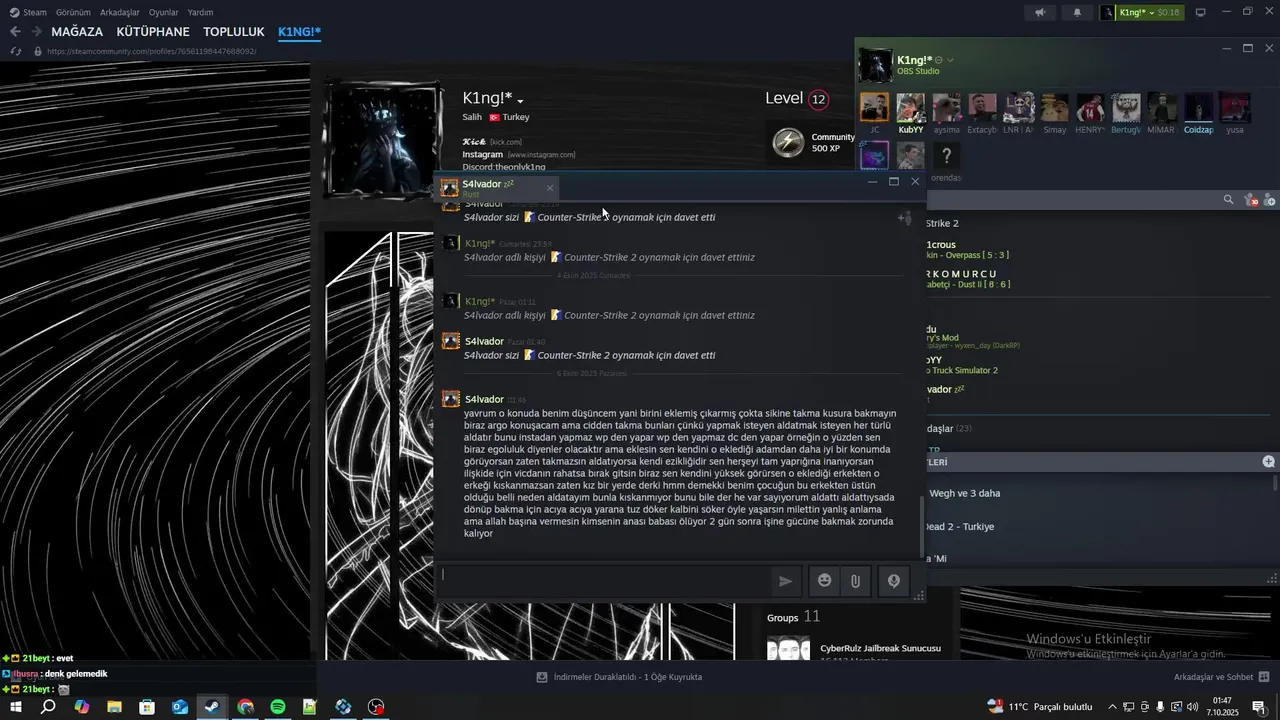Click the add-friend-to-chat icon in chat window
Viewport: 1280px width, 720px height.
click(x=904, y=218)
